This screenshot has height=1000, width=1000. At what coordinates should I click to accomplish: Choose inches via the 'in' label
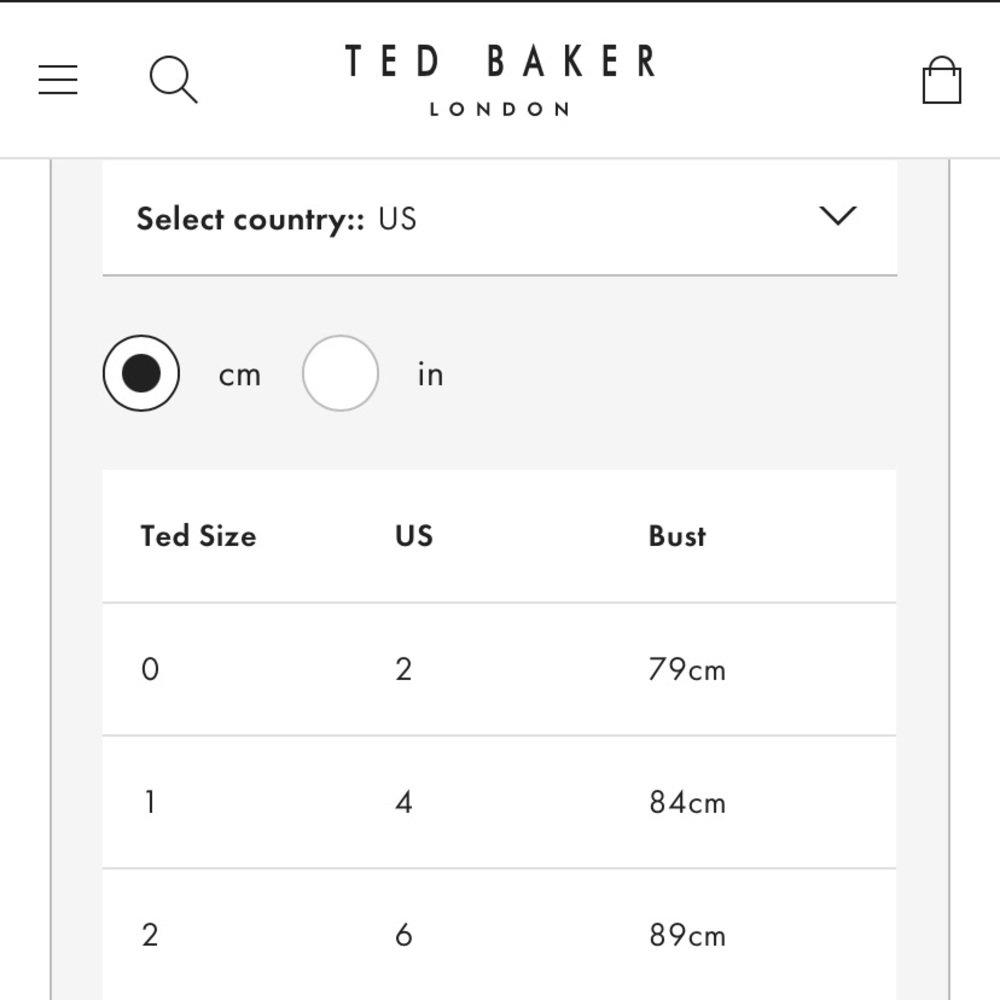click(430, 374)
